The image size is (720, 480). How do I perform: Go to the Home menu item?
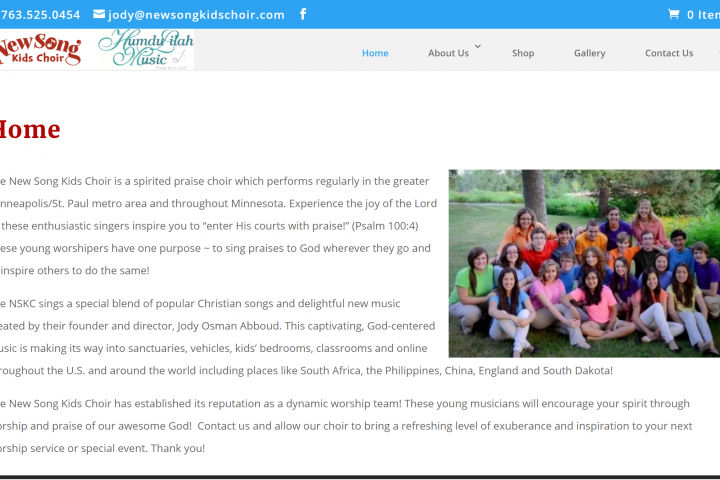point(375,53)
